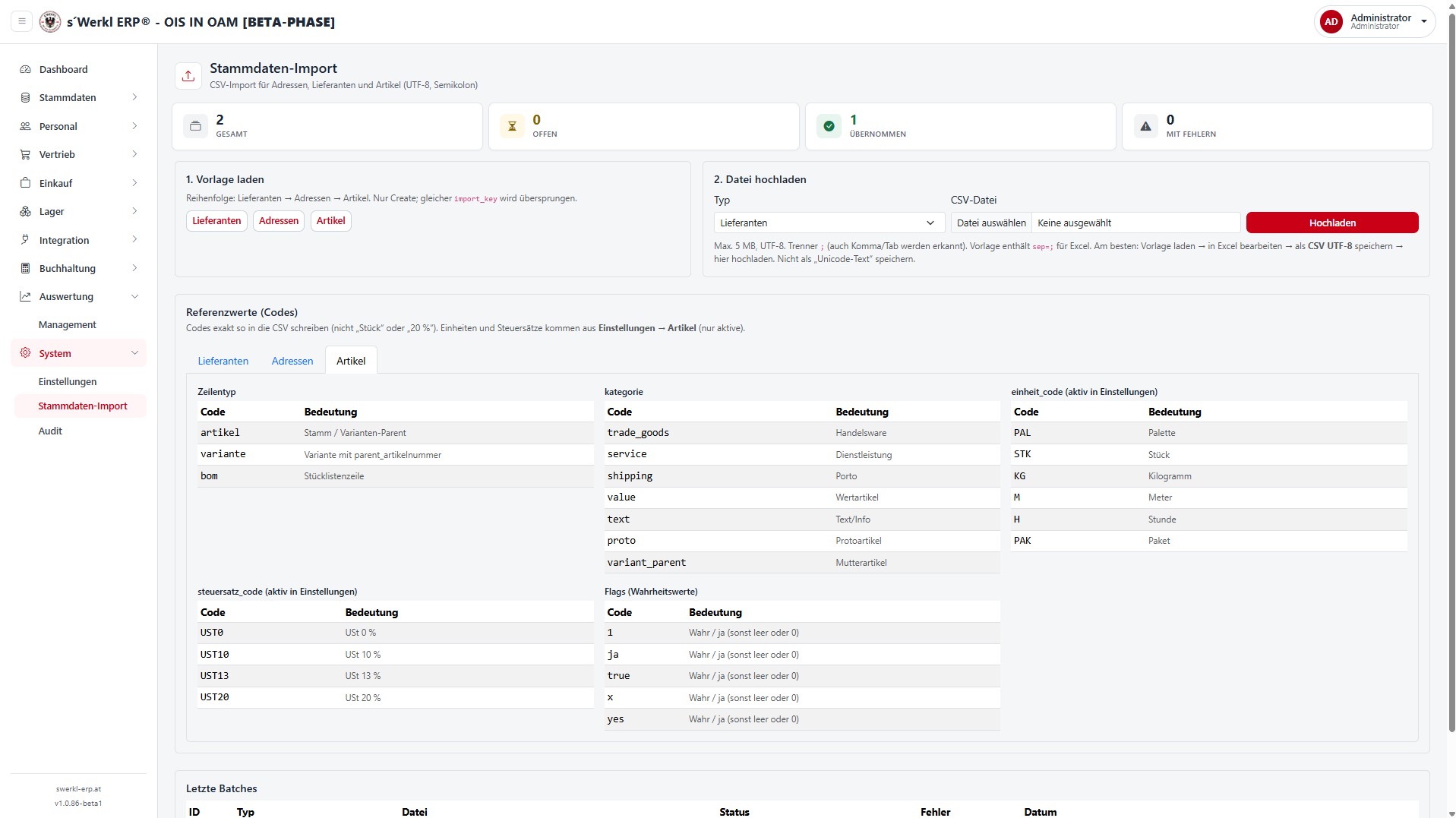1456x818 pixels.
Task: Load the Artikel template button
Action: click(x=331, y=221)
